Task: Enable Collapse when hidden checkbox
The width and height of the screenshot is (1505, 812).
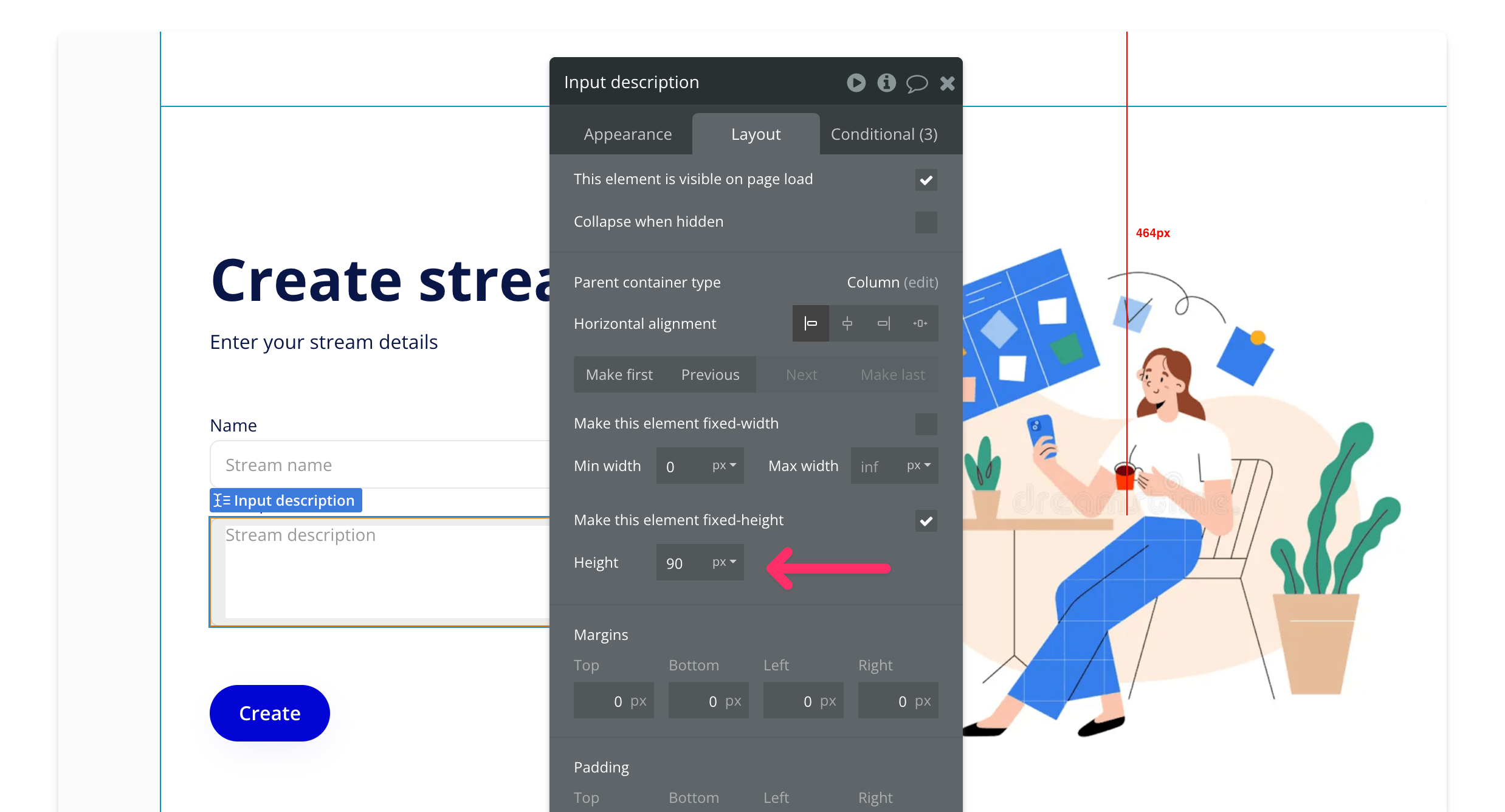Action: point(926,222)
